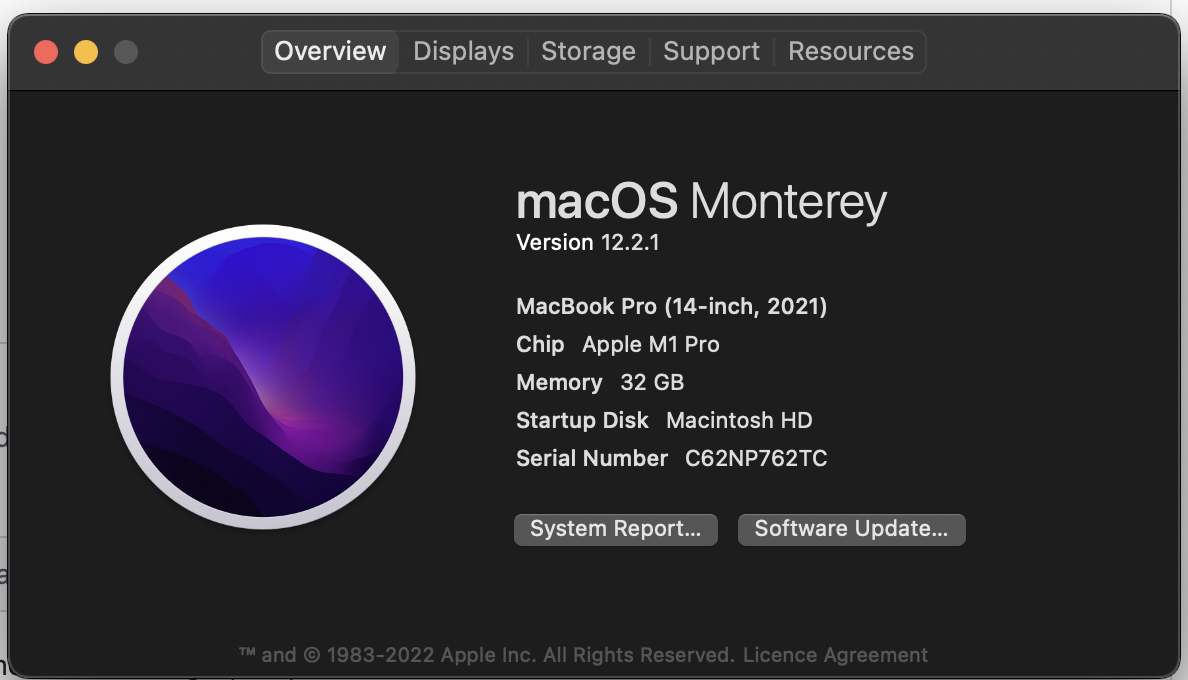Click the Macintosh HD startup disk label
Screen dimensions: 1188x680
tap(739, 420)
